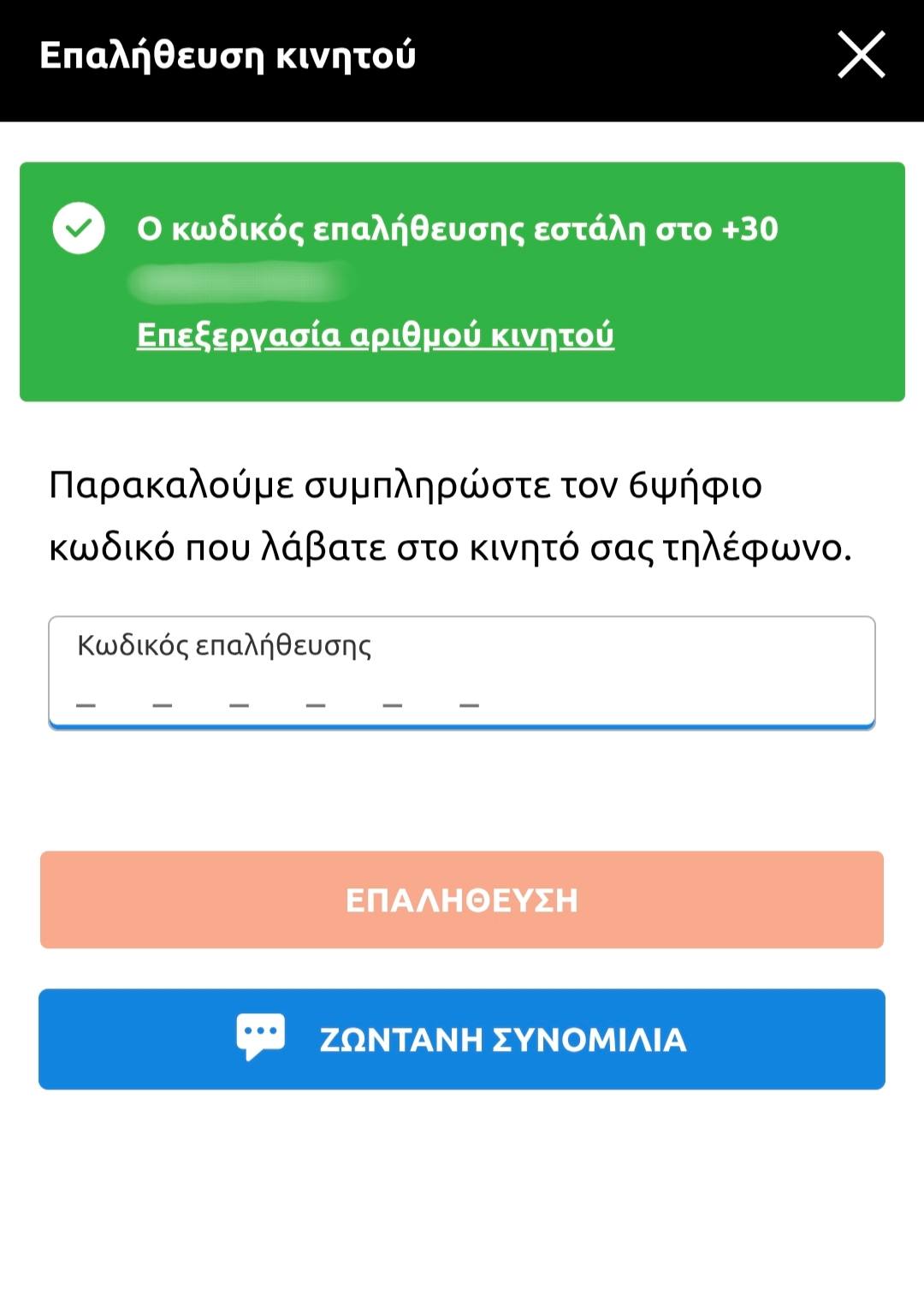Screen dimensions: 924x1306
Task: Select the third digit placeholder dash
Action: click(240, 704)
